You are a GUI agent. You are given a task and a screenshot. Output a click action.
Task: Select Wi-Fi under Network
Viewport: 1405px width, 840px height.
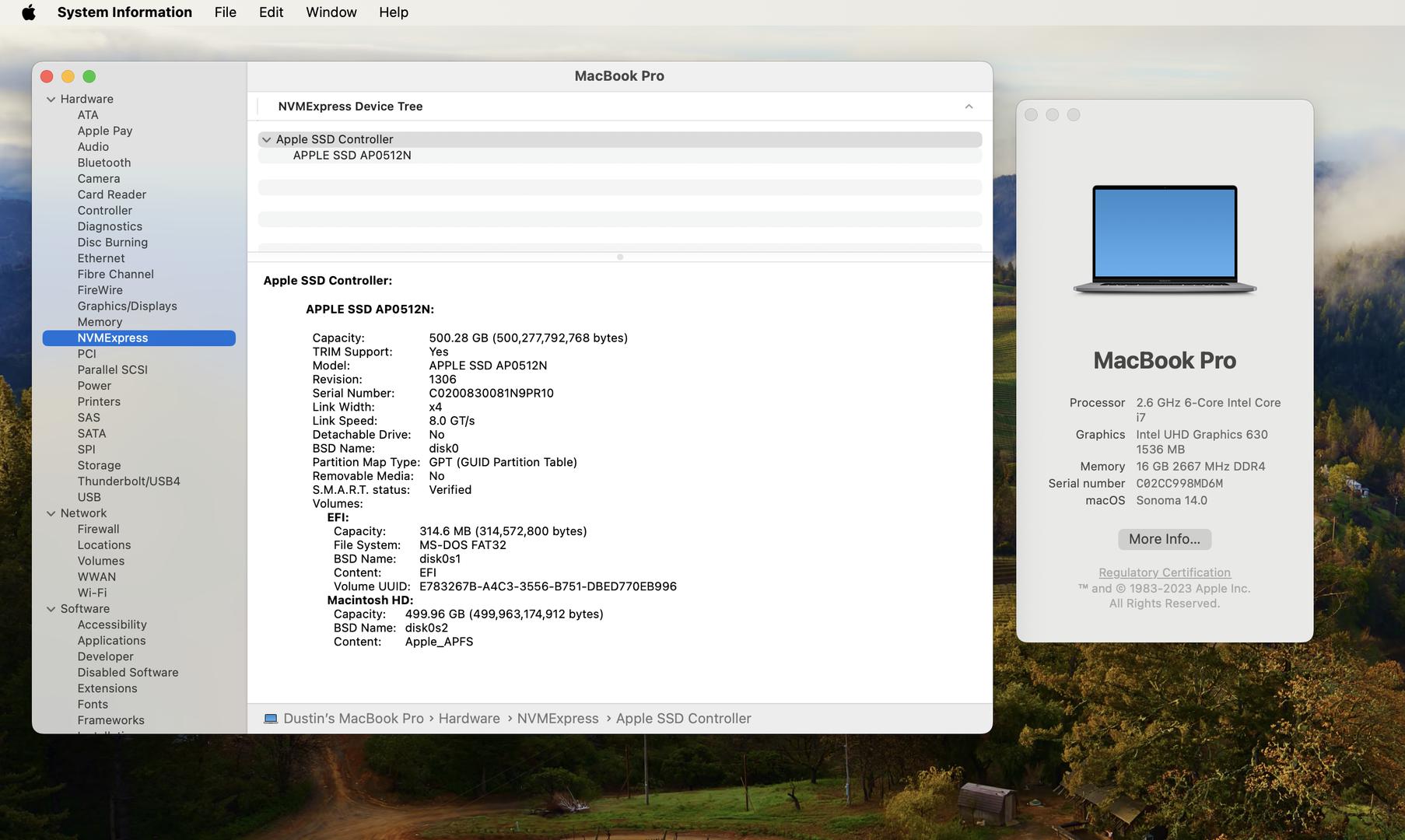pyautogui.click(x=92, y=593)
